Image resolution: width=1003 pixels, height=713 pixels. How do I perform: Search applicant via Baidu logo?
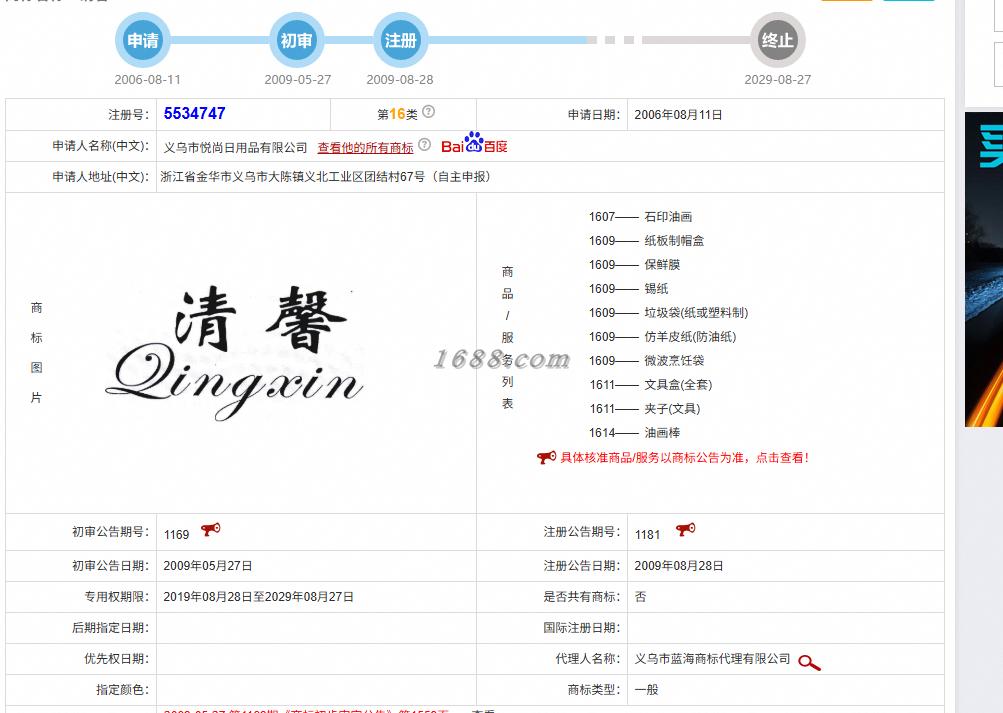pyautogui.click(x=474, y=143)
